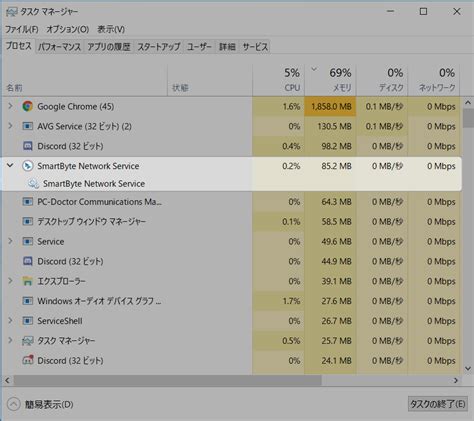This screenshot has height=421, width=474.
Task: Sort by the メモリ column header
Action: point(330,79)
